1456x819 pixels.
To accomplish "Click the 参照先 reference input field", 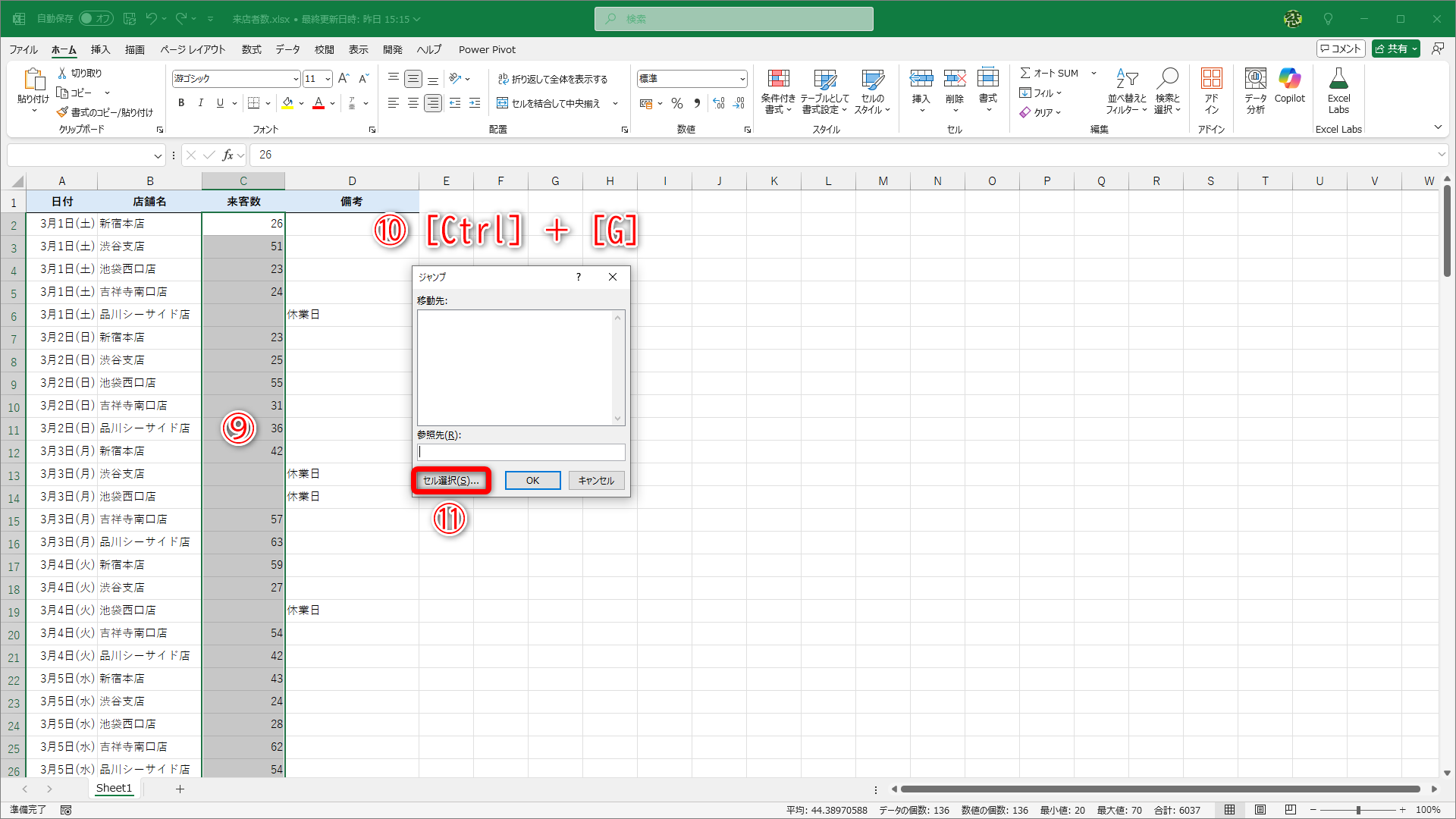I will 521,452.
